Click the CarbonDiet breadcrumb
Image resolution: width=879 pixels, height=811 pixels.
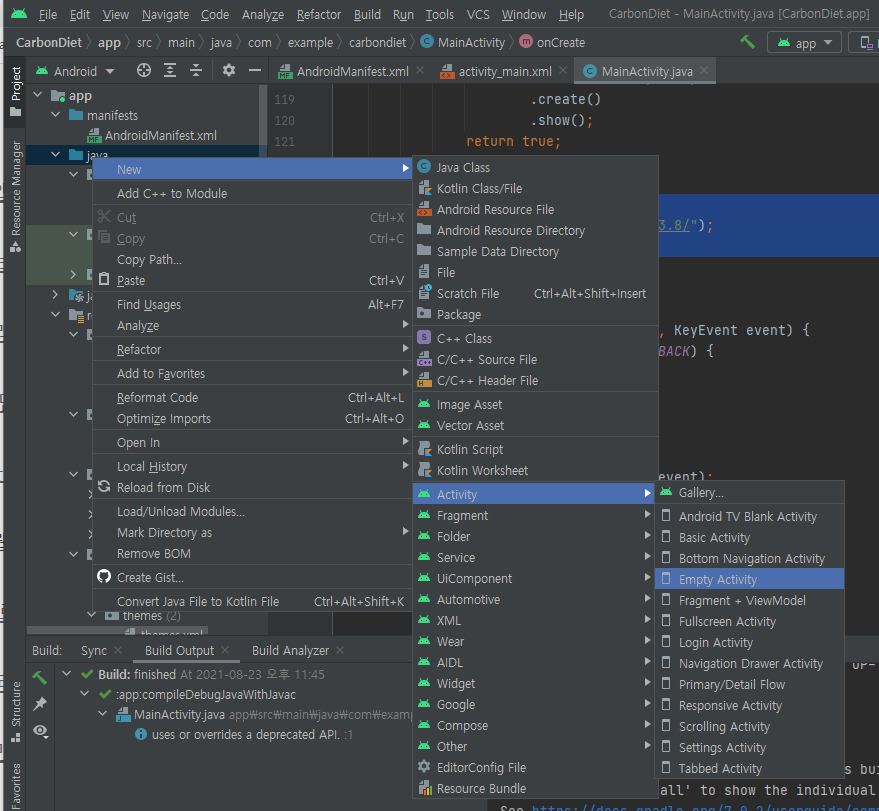point(49,43)
